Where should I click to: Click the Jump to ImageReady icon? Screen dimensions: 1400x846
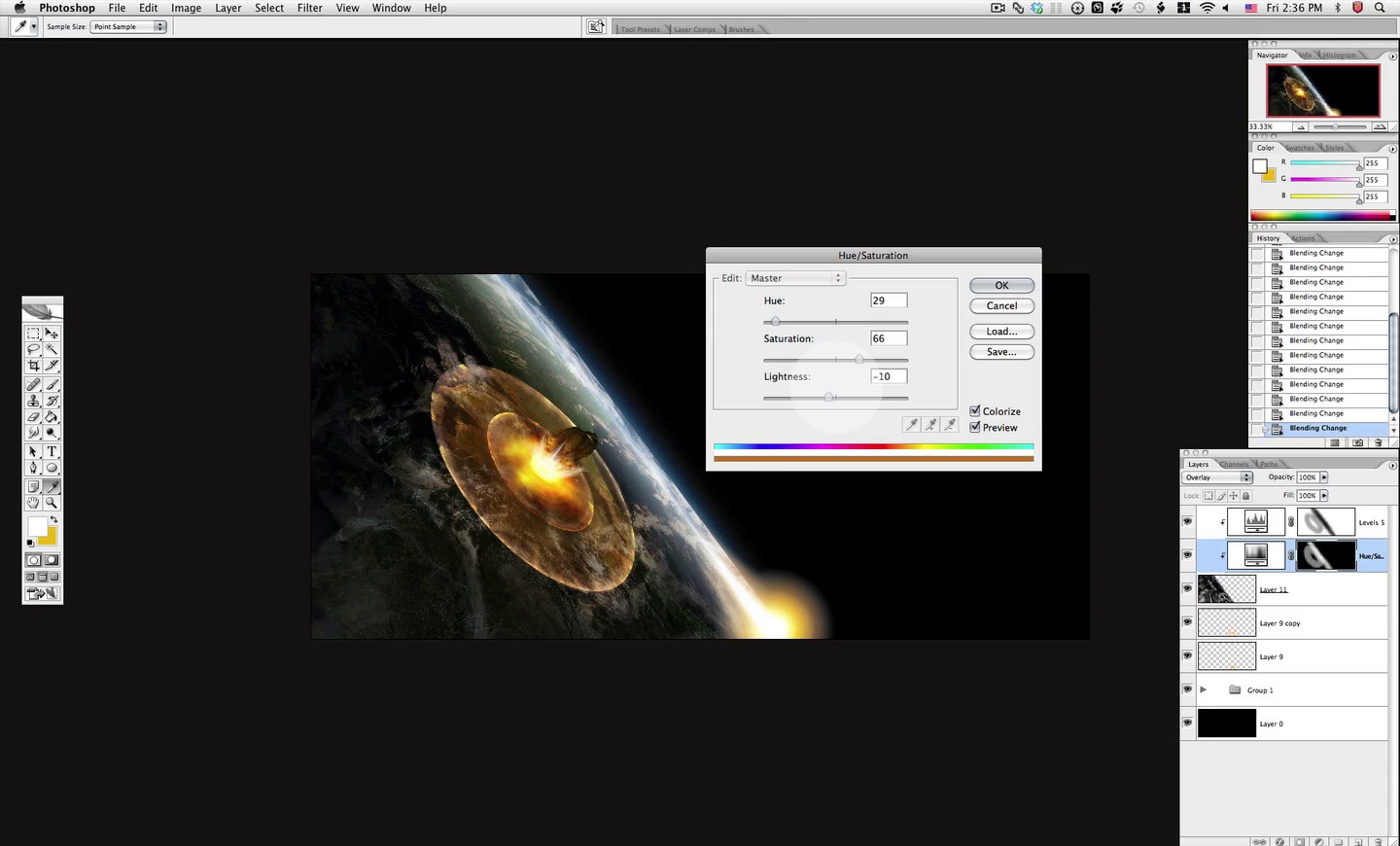tap(44, 592)
